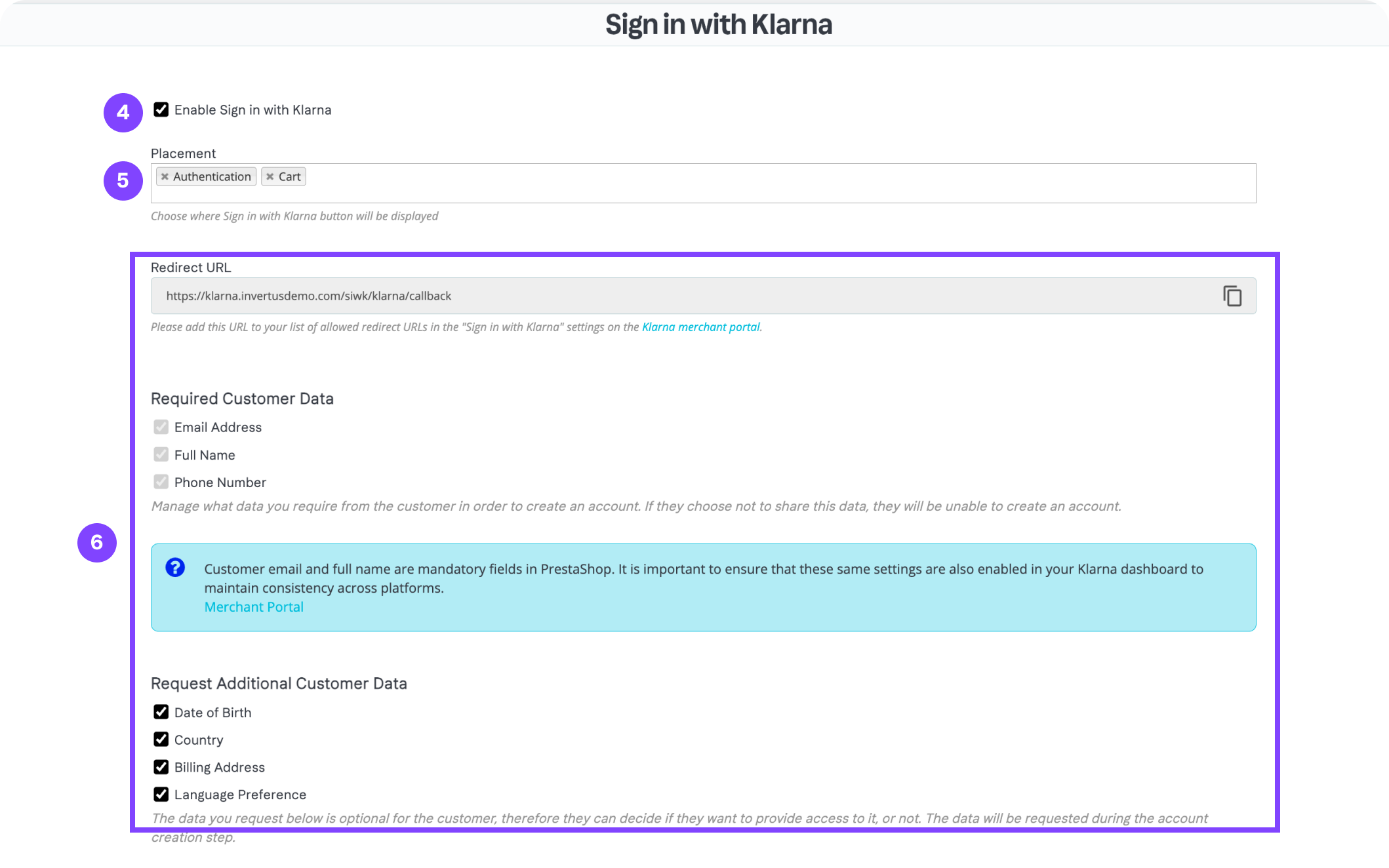The width and height of the screenshot is (1389, 868).
Task: Toggle Enable Sign in with Klarna checkbox
Action: [161, 110]
